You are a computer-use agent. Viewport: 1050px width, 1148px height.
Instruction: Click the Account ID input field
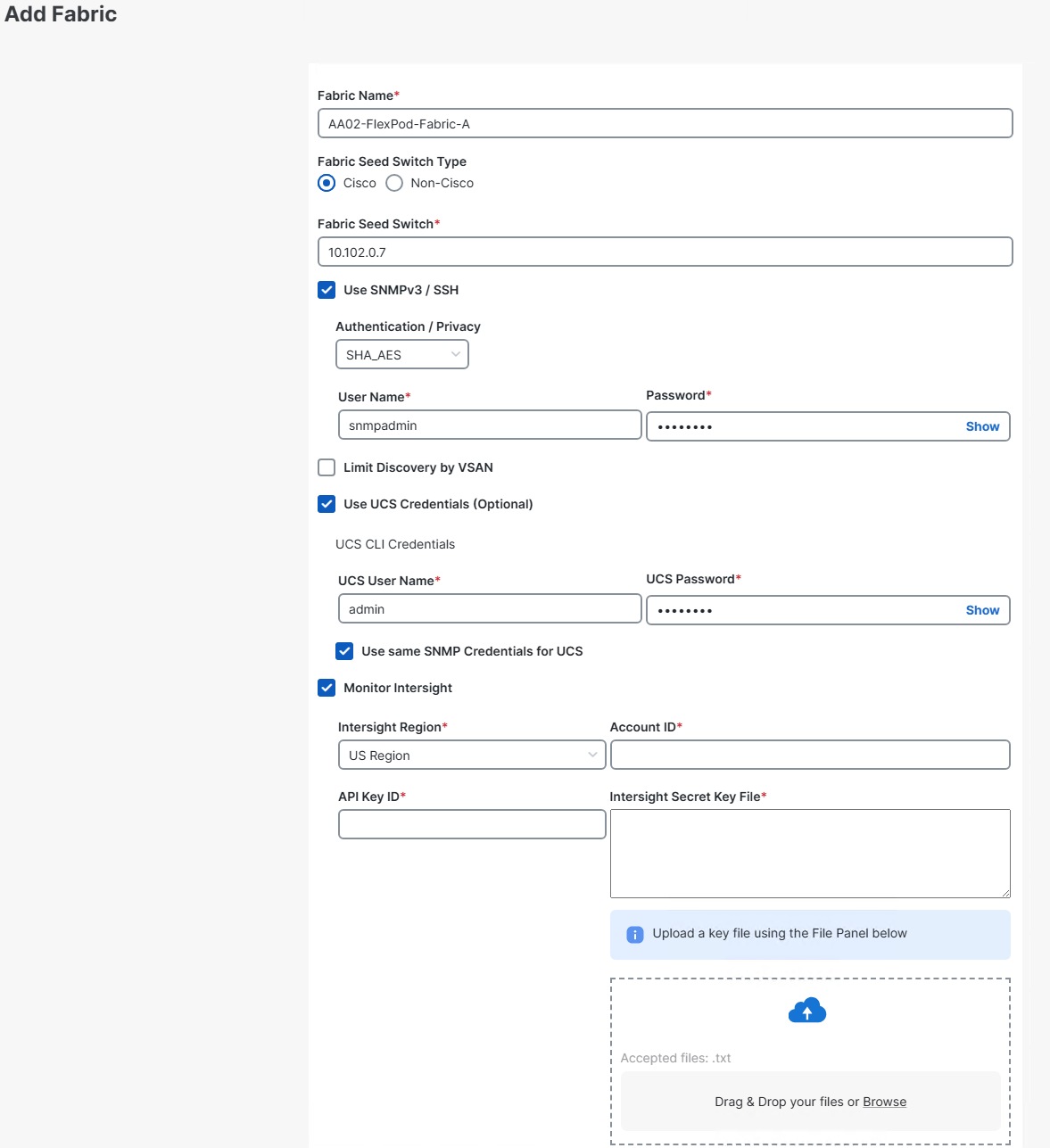(810, 755)
